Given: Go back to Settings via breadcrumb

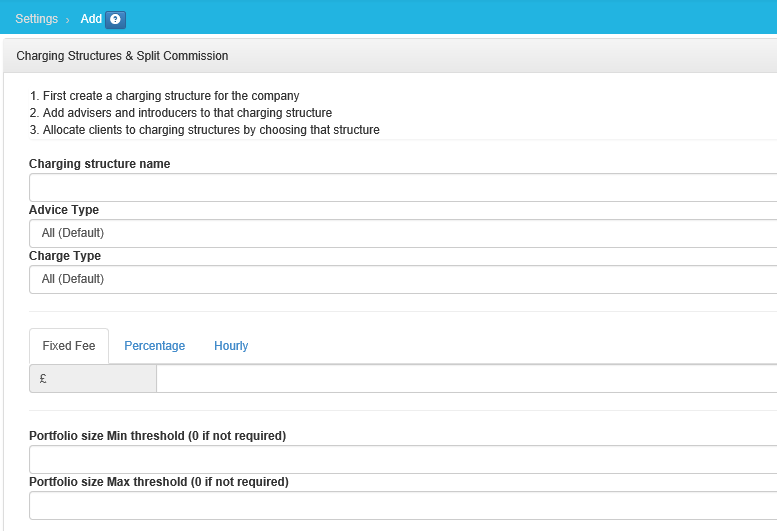Looking at the screenshot, I should click(x=36, y=19).
